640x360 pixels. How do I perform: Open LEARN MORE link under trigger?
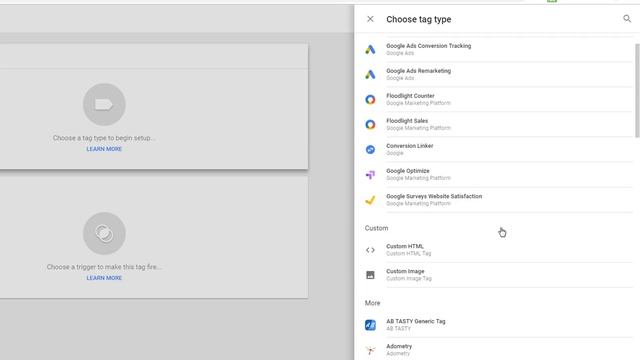[x=104, y=278]
